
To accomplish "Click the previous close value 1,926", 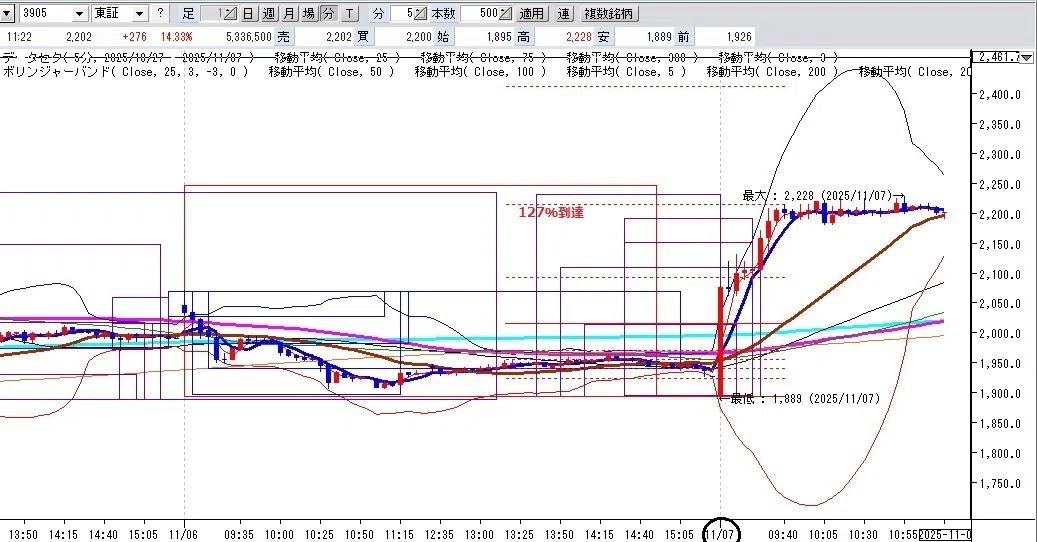I will tap(739, 37).
